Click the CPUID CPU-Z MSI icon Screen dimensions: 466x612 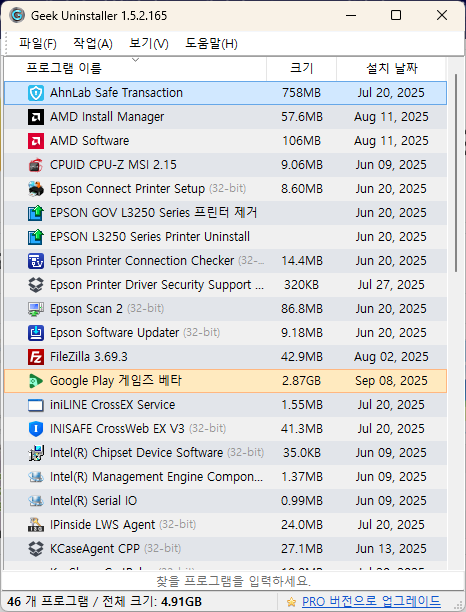point(36,165)
